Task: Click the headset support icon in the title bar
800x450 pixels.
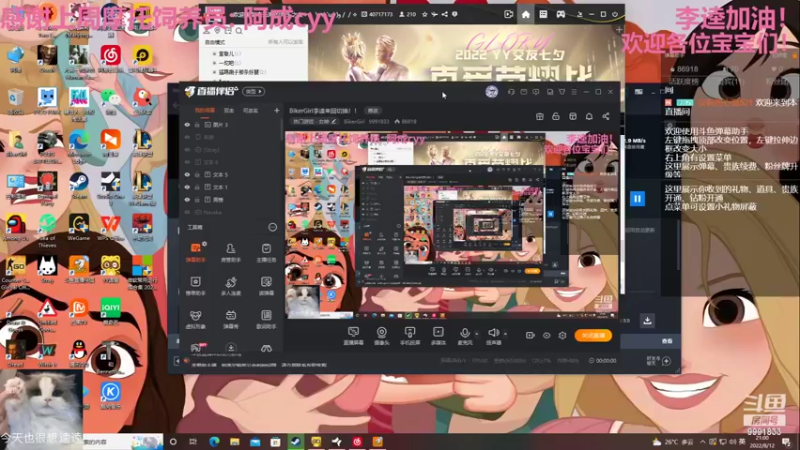Action: click(511, 92)
